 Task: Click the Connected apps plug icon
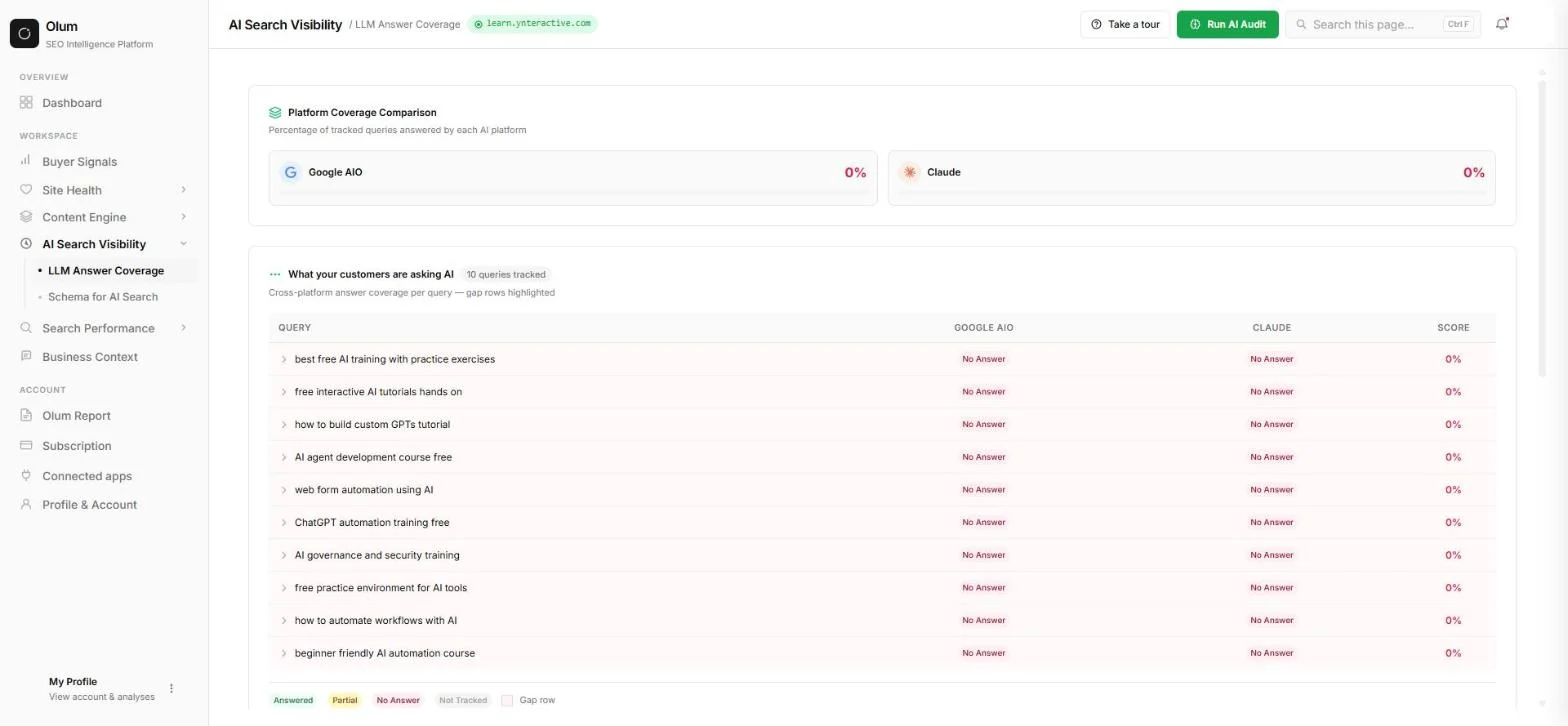coord(26,476)
